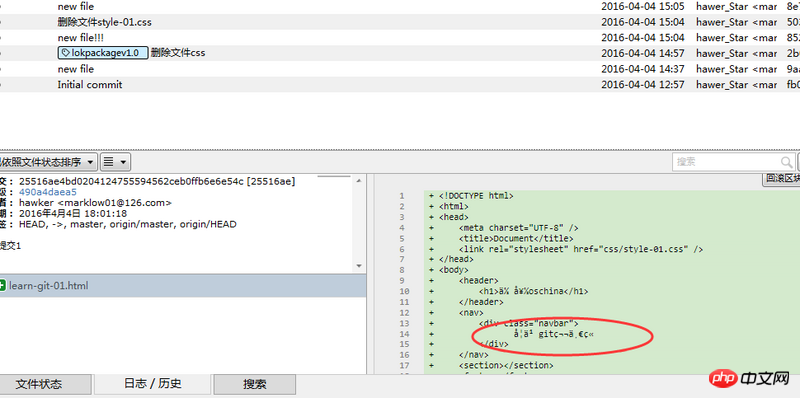Click the commit details scrollbar up arrow
This screenshot has width=800, height=398.
tap(359, 180)
